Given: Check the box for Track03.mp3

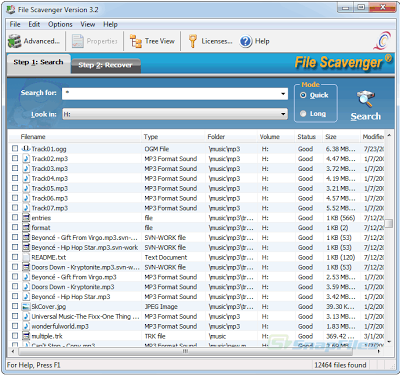Looking at the screenshot, I should [15, 168].
